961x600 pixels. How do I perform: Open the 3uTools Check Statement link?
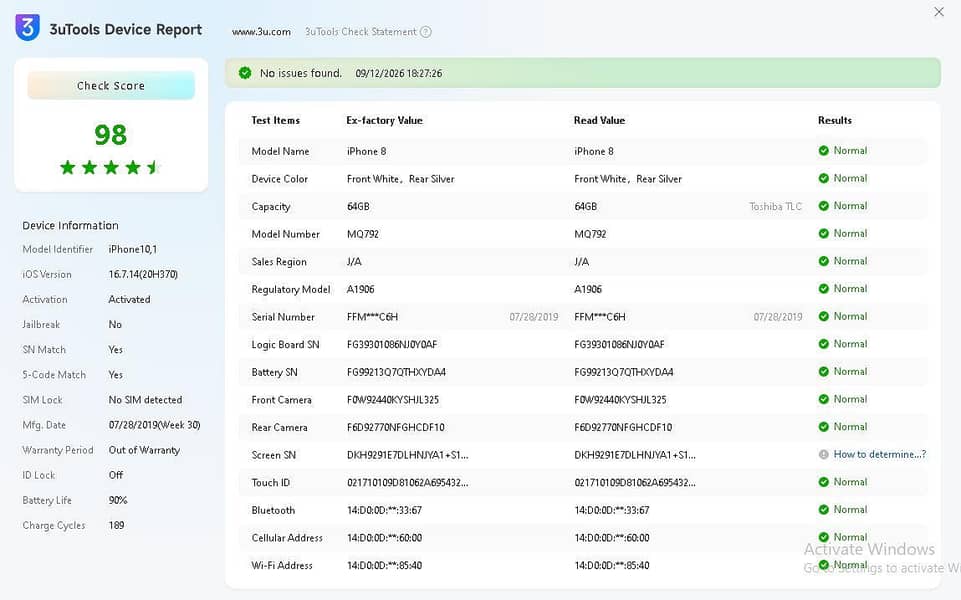360,32
